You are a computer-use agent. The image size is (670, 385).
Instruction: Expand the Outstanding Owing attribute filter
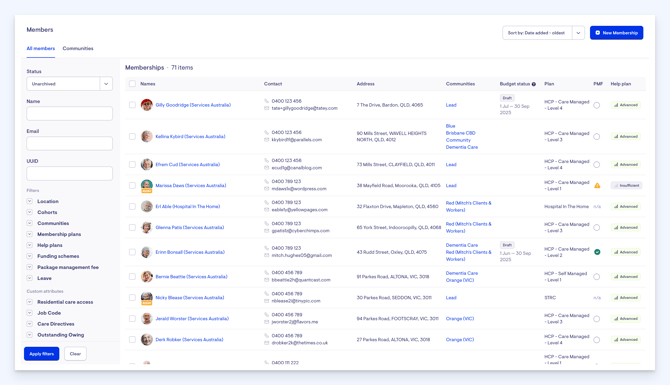29,335
